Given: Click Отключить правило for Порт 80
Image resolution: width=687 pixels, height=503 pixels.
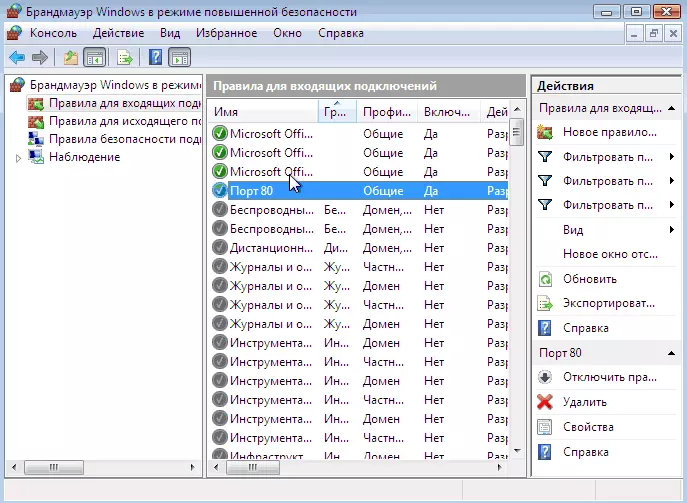Looking at the screenshot, I should 609,377.
